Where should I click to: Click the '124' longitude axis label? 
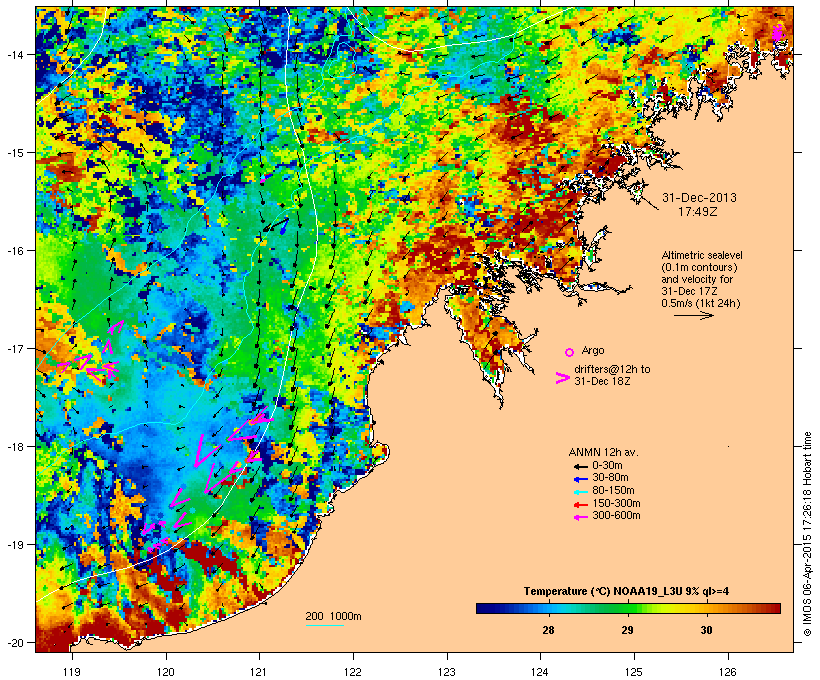[541, 672]
